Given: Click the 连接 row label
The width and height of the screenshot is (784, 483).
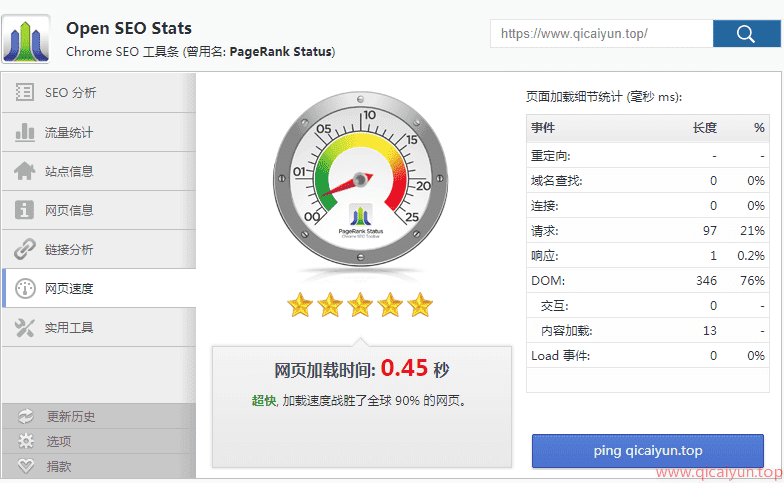Looking at the screenshot, I should tap(544, 206).
